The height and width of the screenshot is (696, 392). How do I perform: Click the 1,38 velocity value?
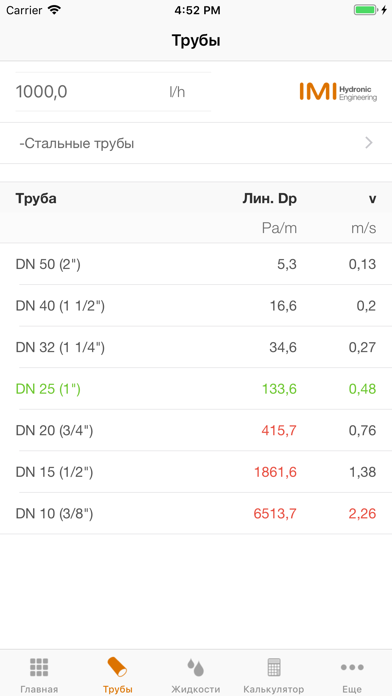pyautogui.click(x=363, y=472)
